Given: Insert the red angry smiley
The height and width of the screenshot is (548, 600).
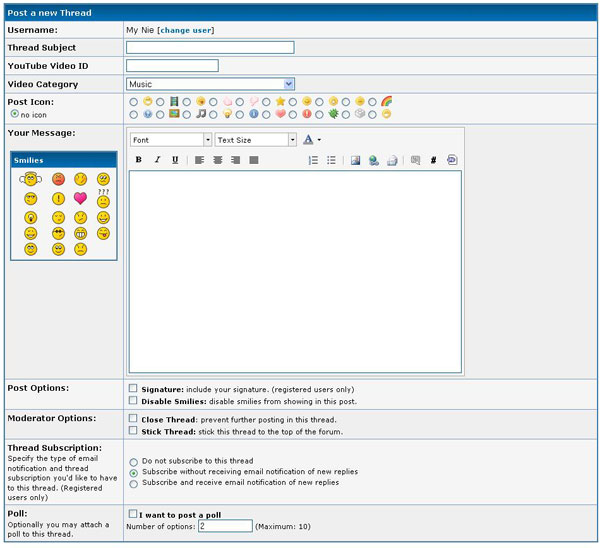Looking at the screenshot, I should [58, 179].
